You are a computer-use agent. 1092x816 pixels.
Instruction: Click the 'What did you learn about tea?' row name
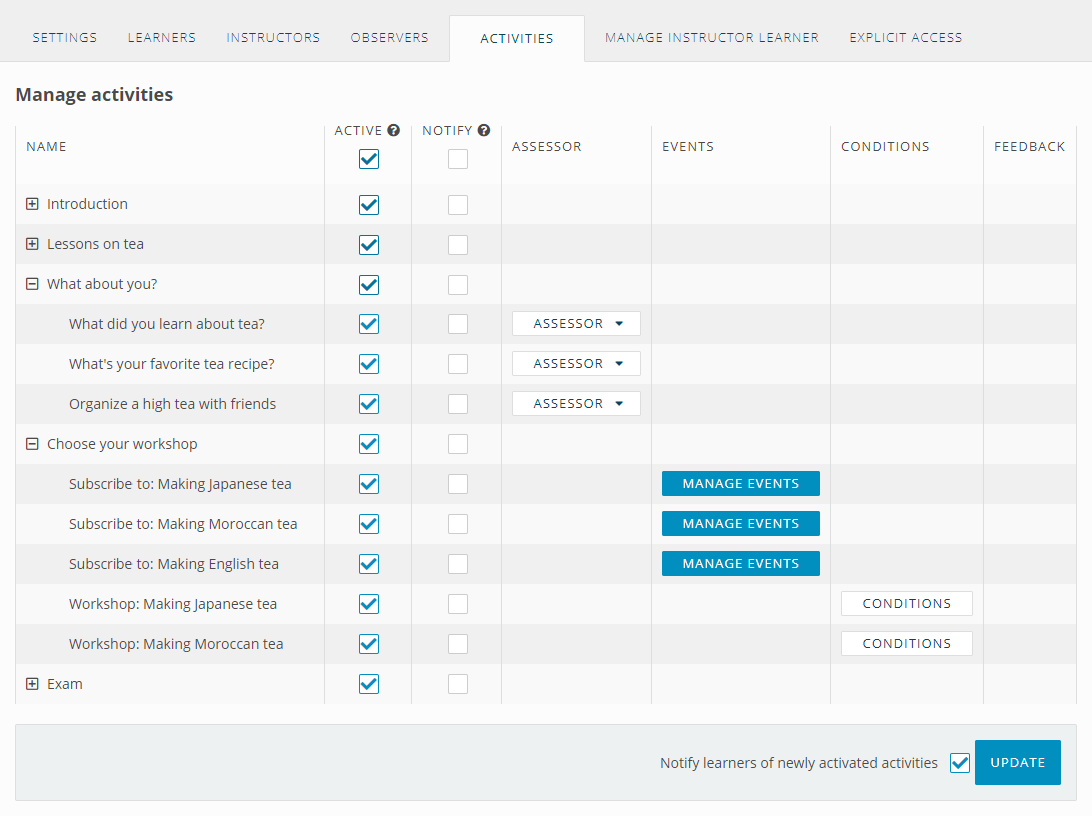click(x=166, y=324)
